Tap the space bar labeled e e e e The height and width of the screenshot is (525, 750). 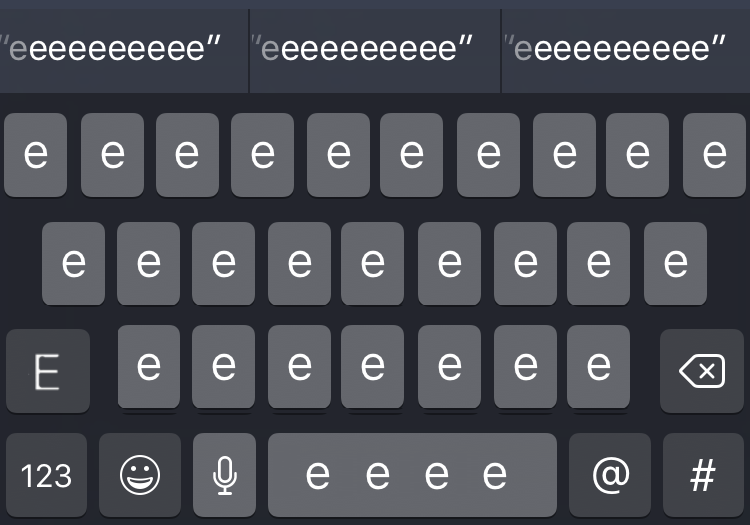click(412, 475)
